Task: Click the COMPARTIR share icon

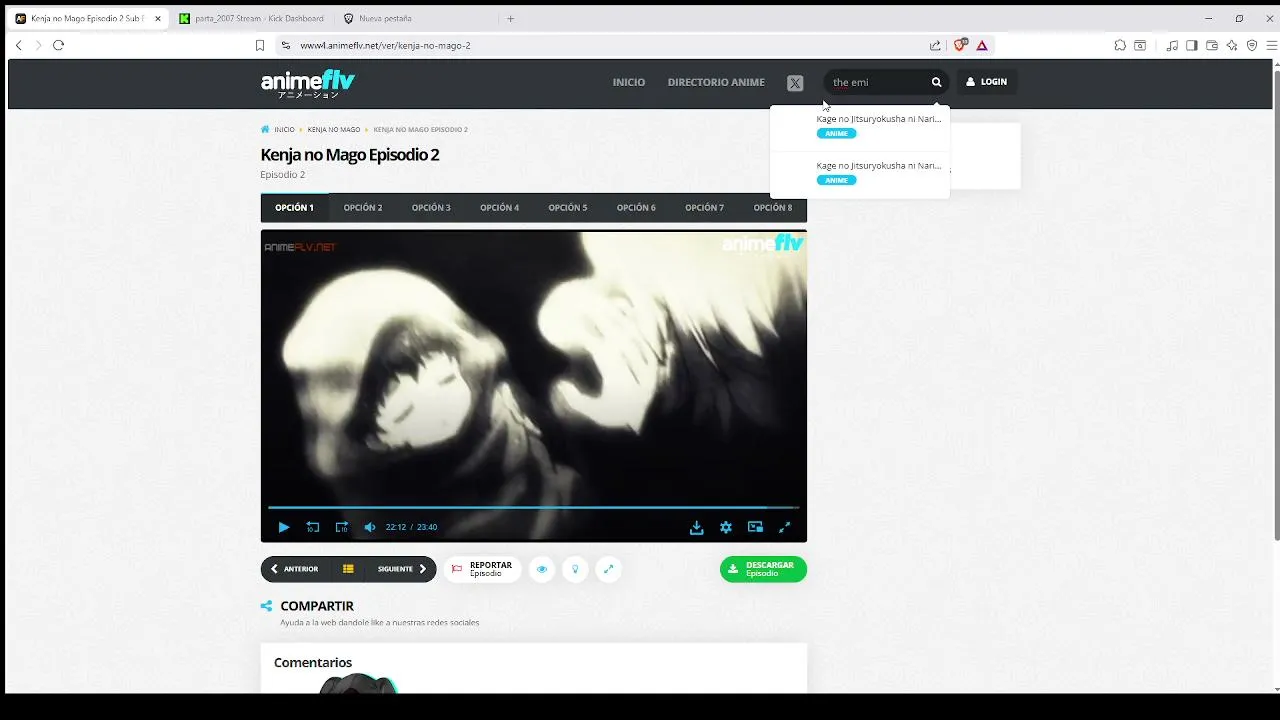Action: 266,606
